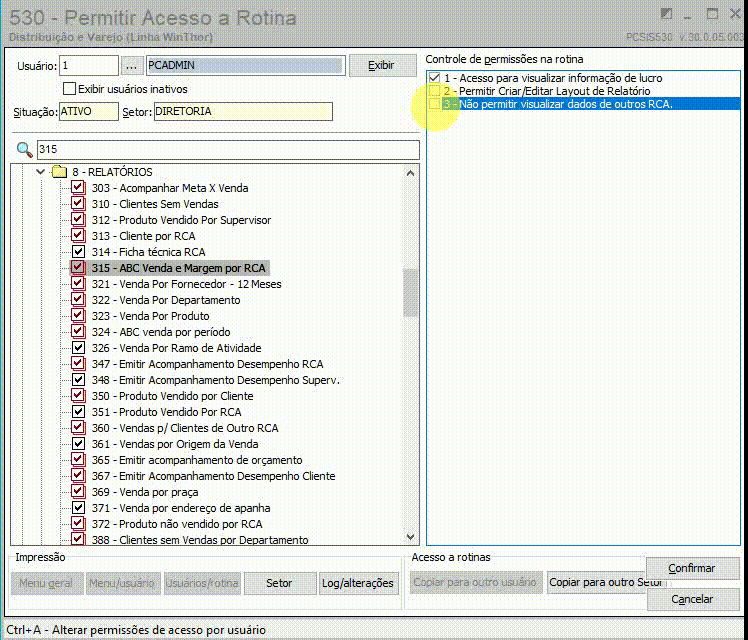Screen dimensions: 748x640
Task: Toggle checkbox for 313 - Cliente por RCA
Action: tap(78, 236)
